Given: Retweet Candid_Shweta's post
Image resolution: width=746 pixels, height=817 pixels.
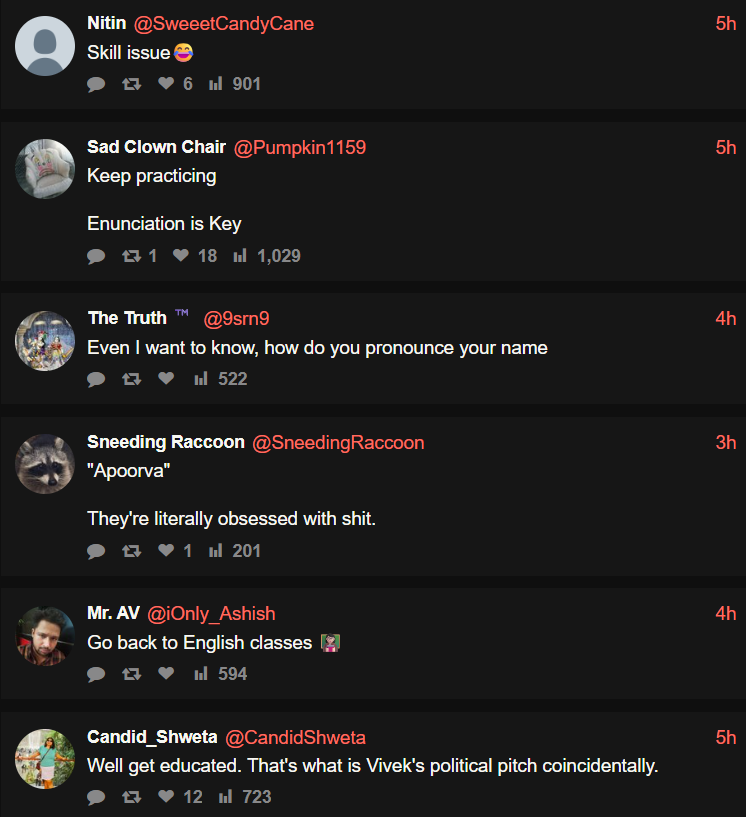Looking at the screenshot, I should (131, 797).
